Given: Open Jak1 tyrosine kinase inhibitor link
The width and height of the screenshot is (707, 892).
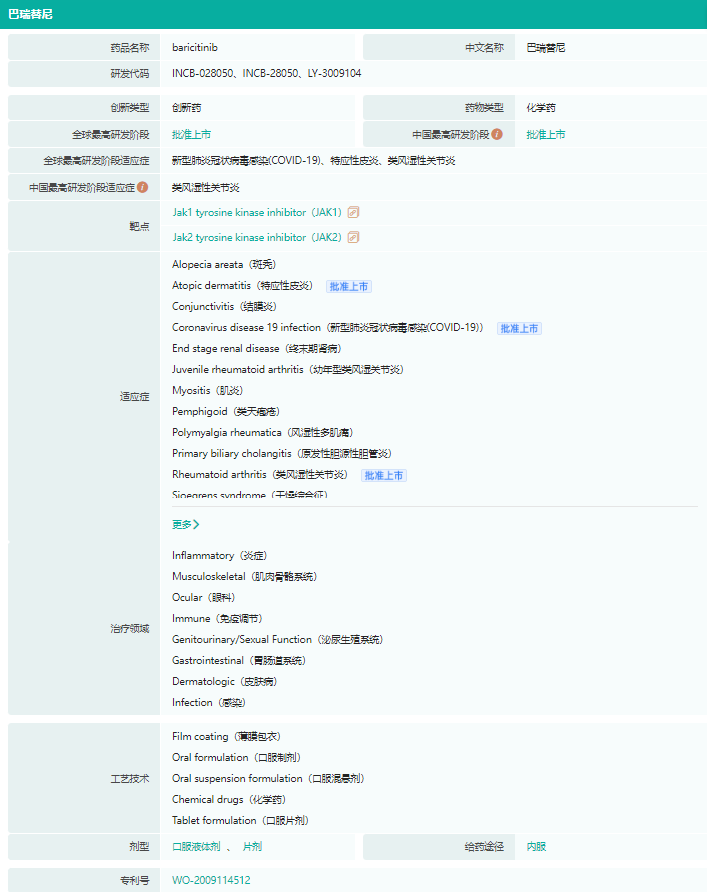Looking at the screenshot, I should click(257, 212).
